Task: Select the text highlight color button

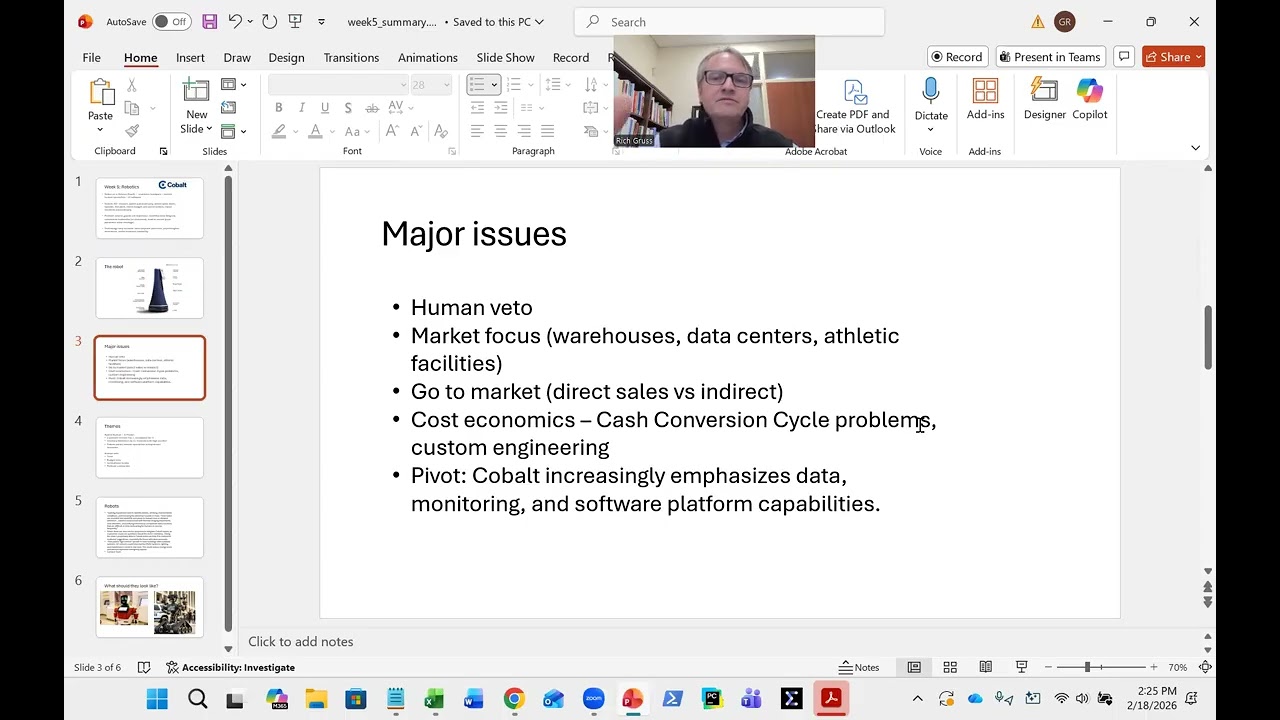Action: click(279, 131)
